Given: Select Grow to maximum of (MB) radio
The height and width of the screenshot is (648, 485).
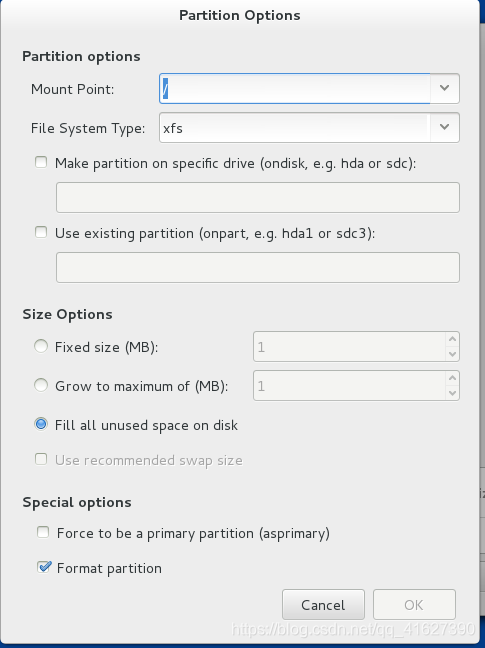Looking at the screenshot, I should point(41,385).
